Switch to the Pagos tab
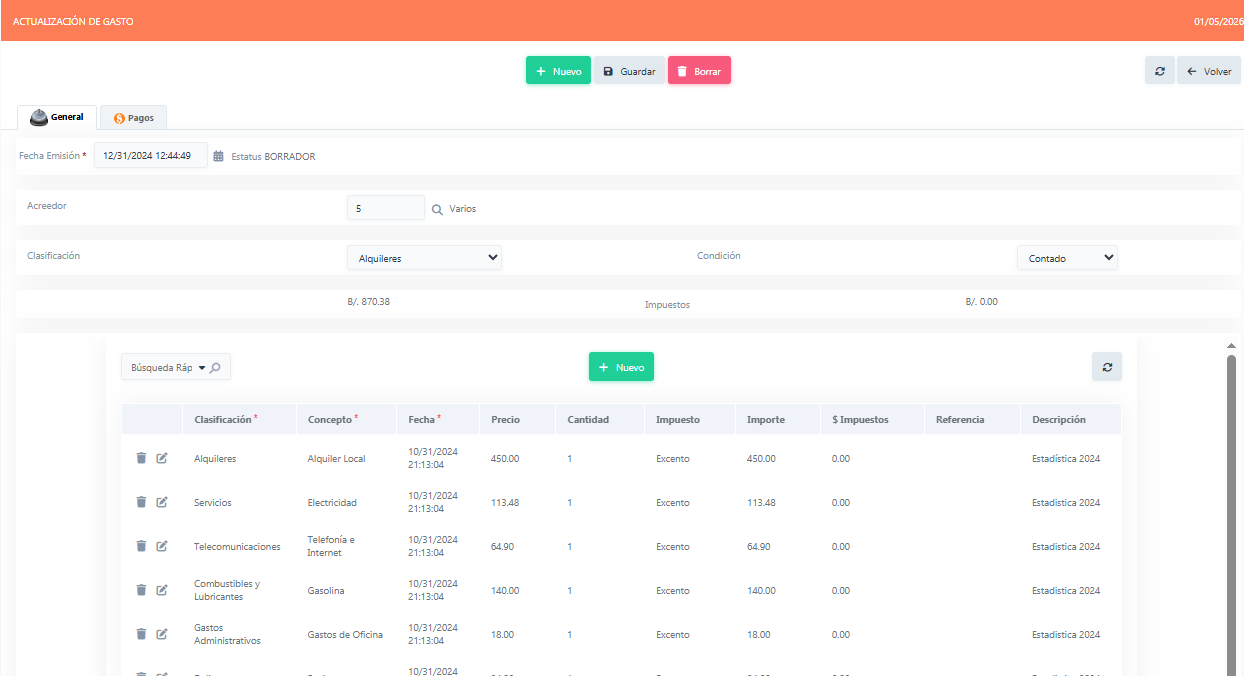Image resolution: width=1244 pixels, height=676 pixels. pos(133,118)
